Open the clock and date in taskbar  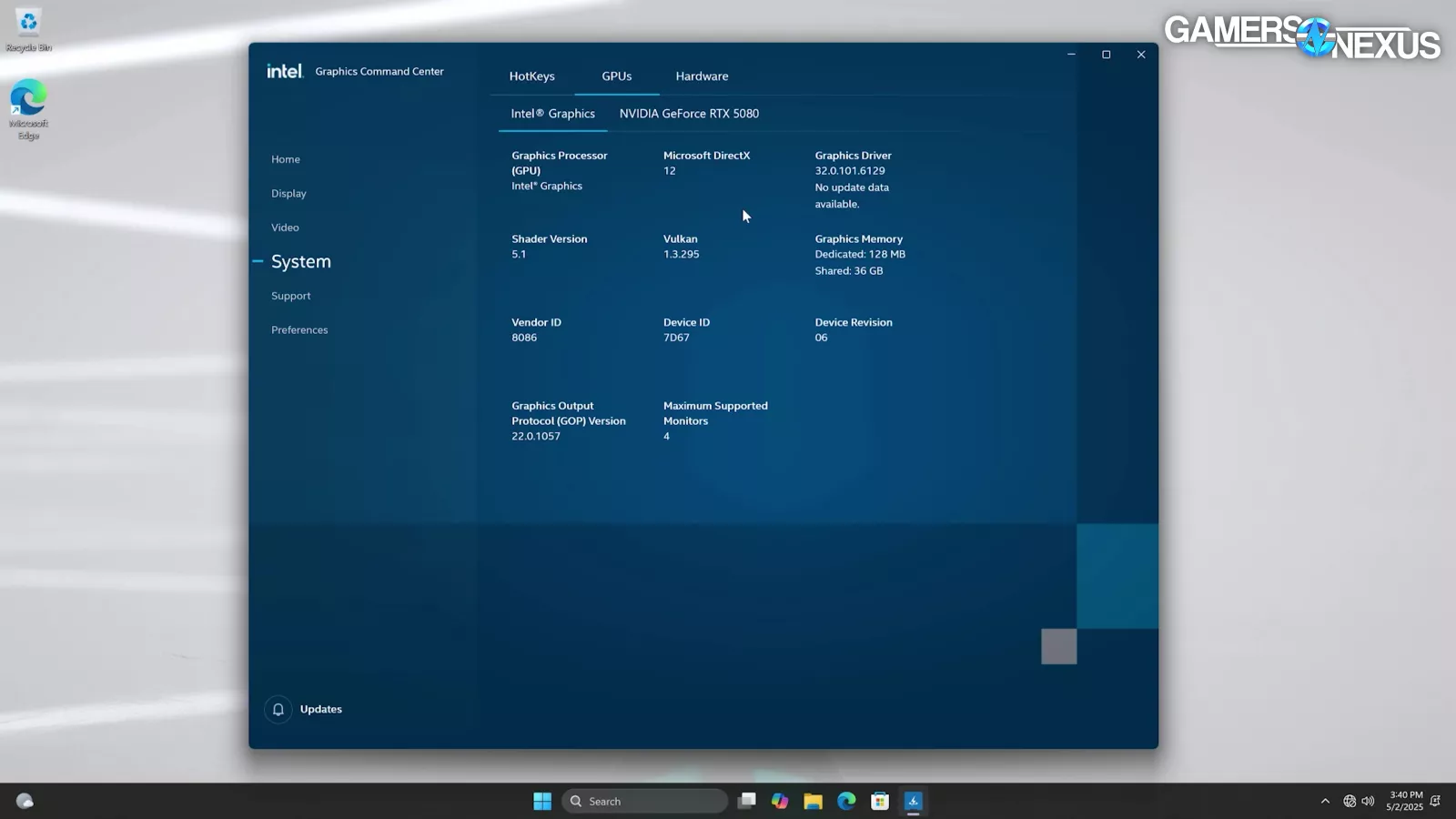1404,801
